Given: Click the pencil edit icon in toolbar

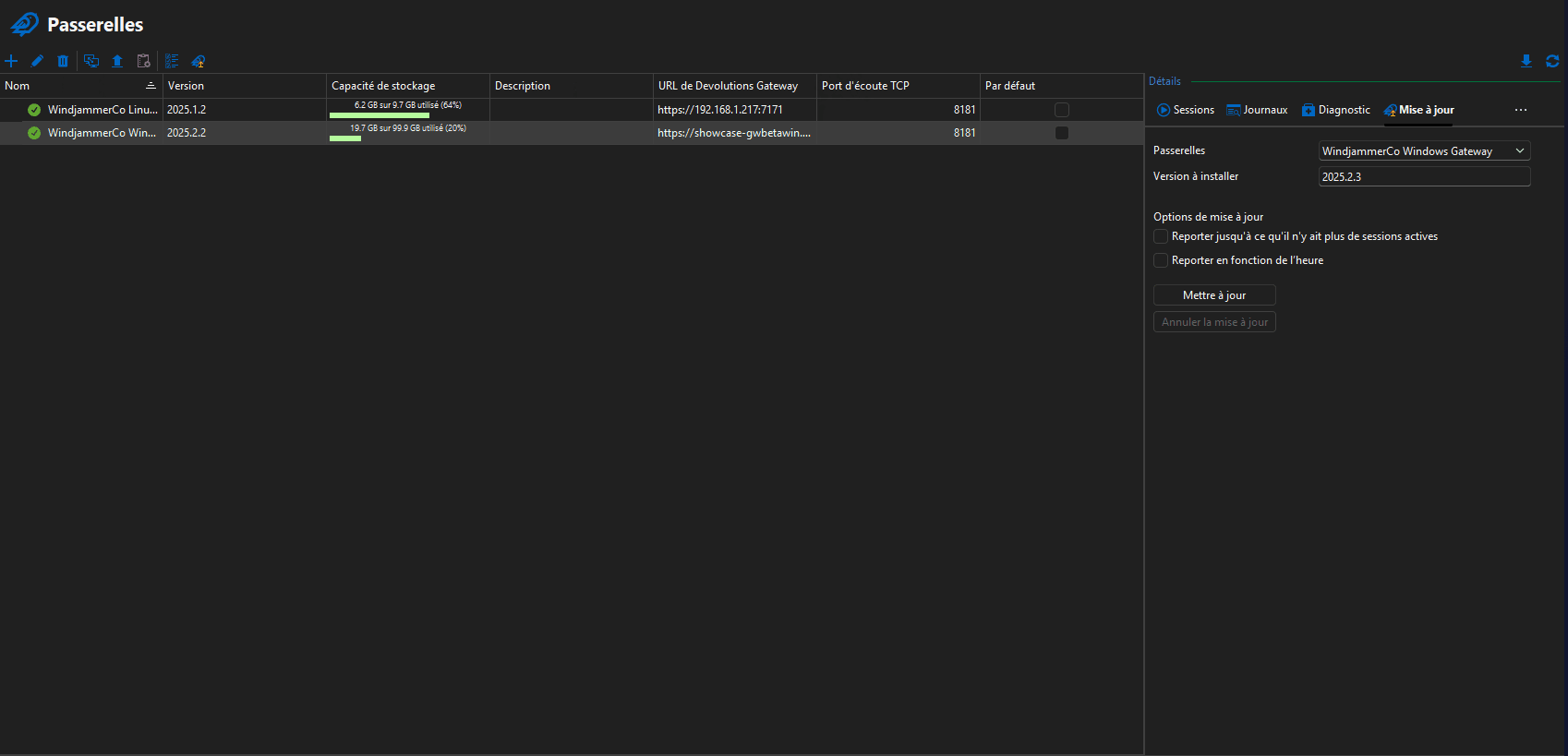Looking at the screenshot, I should pos(37,61).
